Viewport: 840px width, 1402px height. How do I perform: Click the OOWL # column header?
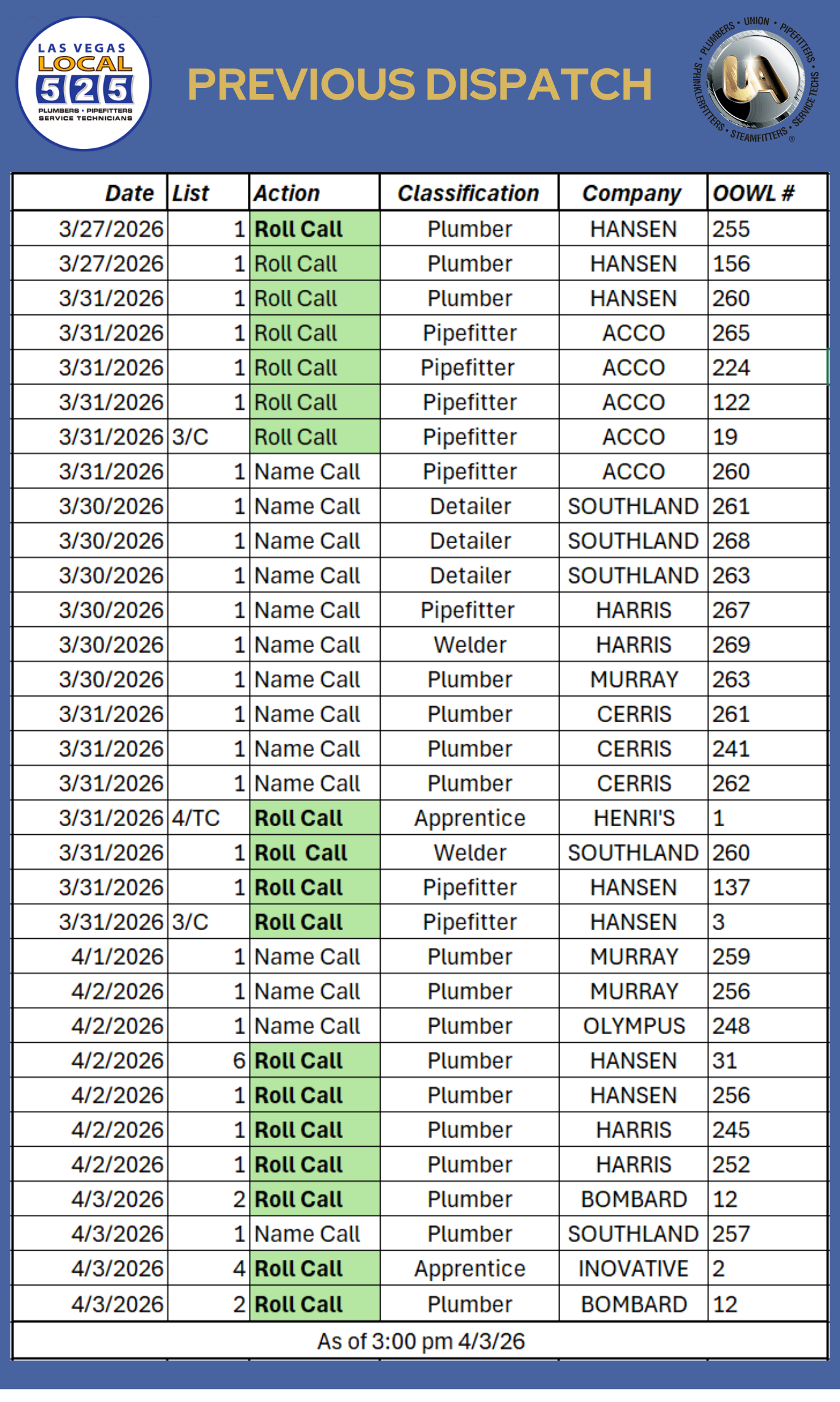pyautogui.click(x=753, y=193)
